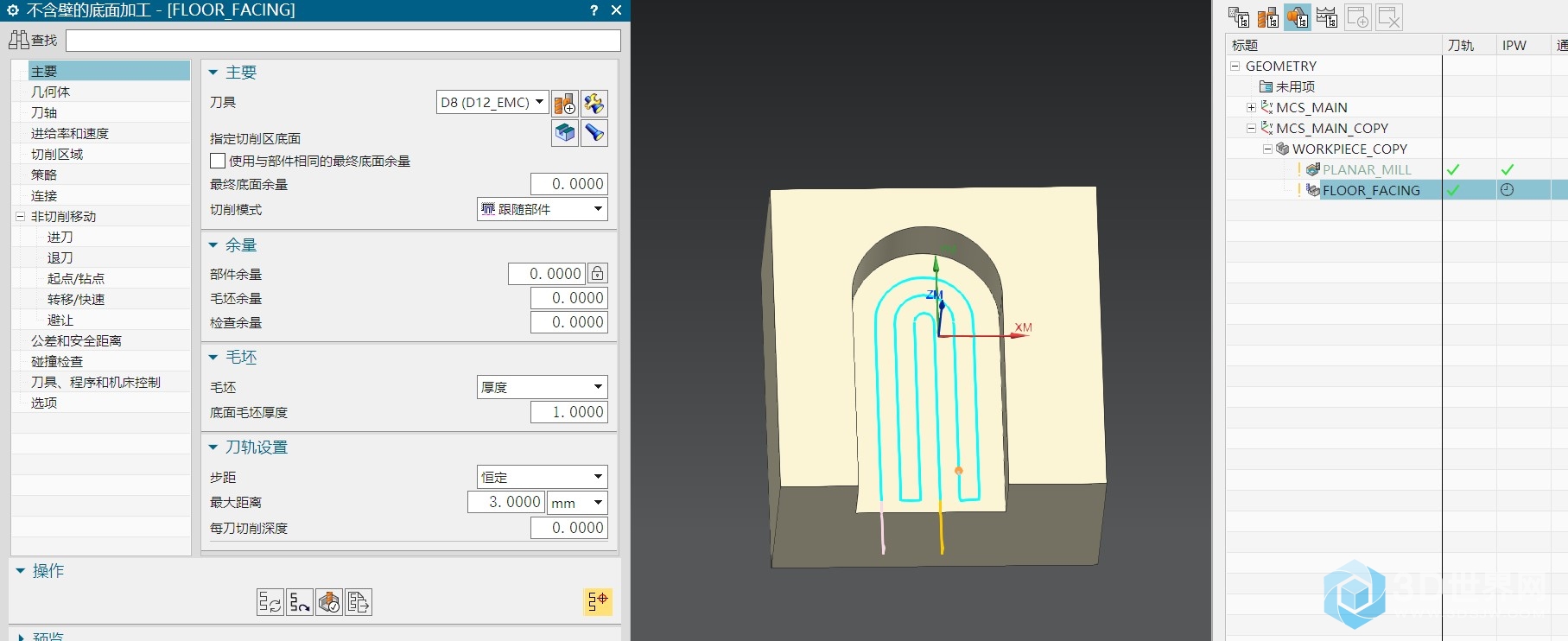
Task: Click the 最终底面余量 value field
Action: [568, 184]
